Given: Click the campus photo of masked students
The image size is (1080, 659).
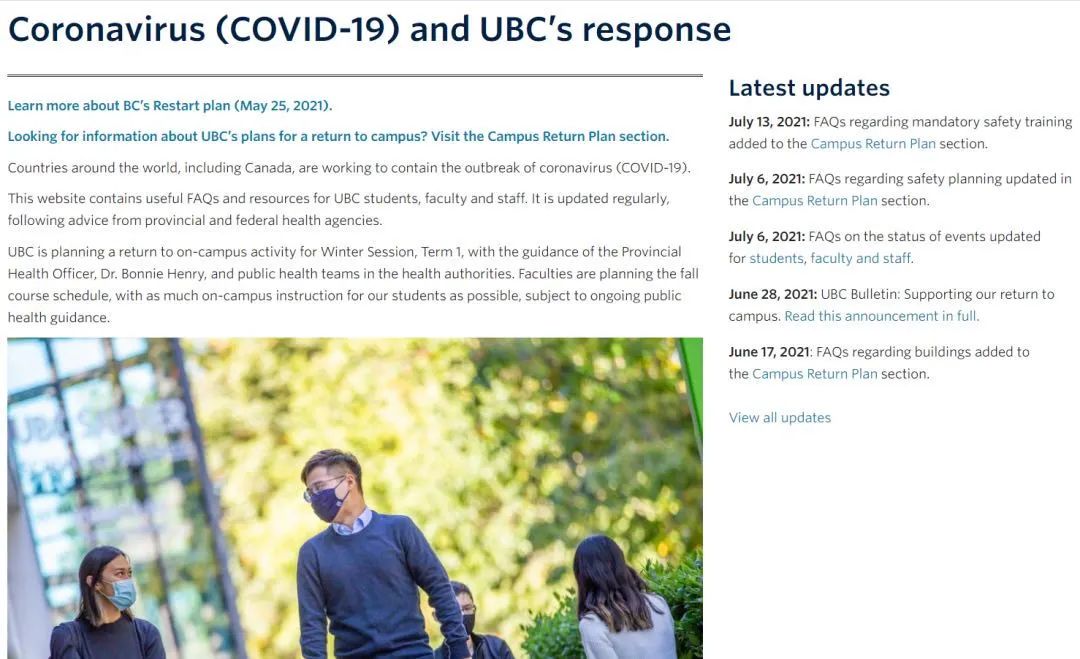Looking at the screenshot, I should point(355,498).
